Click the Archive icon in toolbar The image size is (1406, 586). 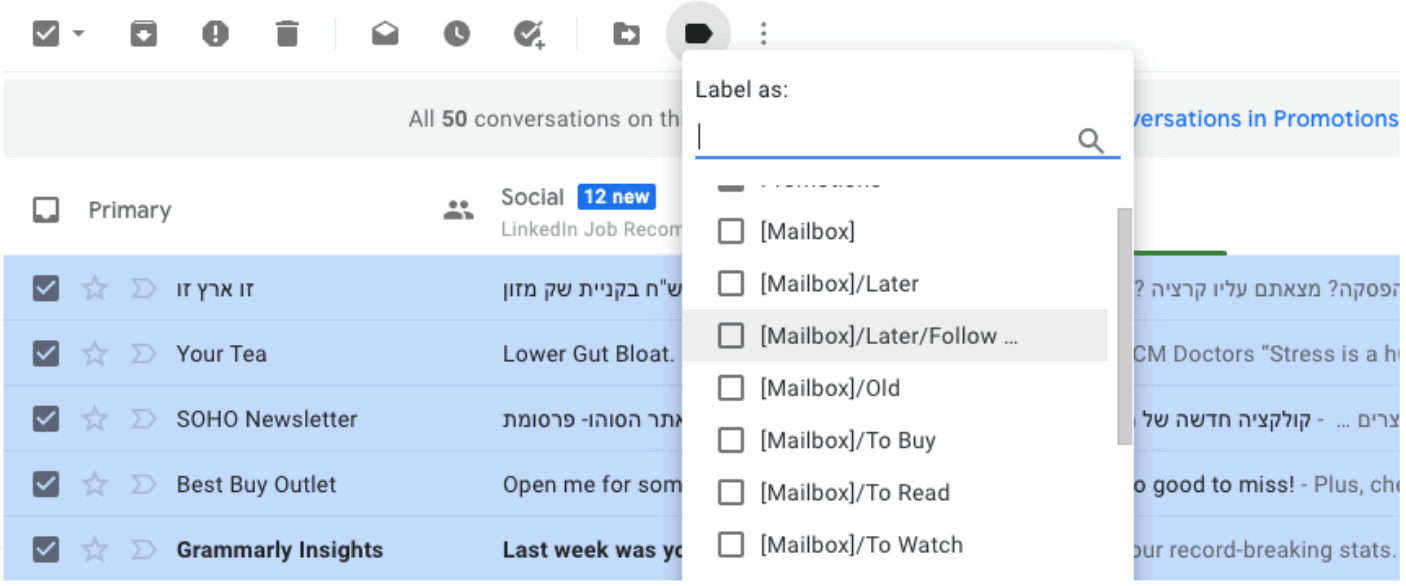[144, 34]
